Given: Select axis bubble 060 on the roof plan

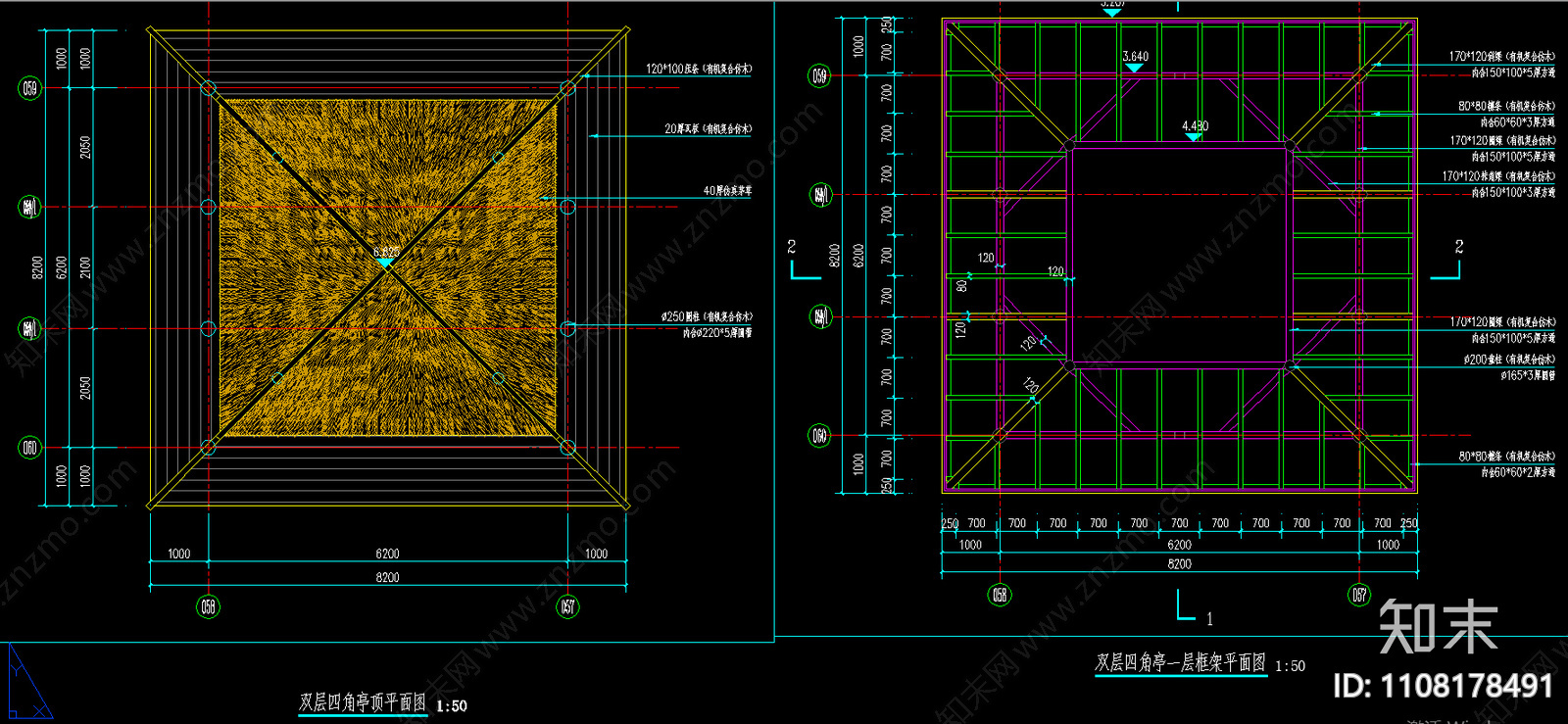Looking at the screenshot, I should click(30, 448).
